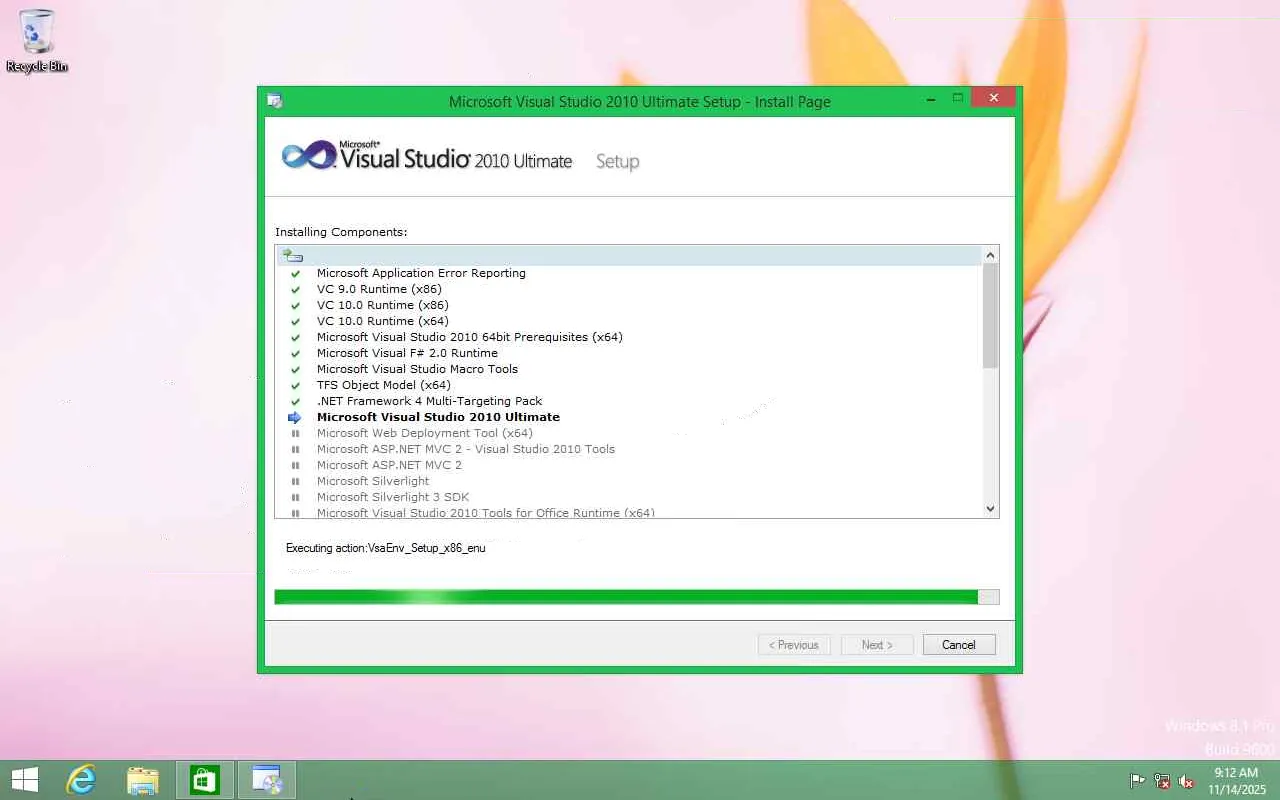Screen dimensions: 1280x800
Task: Select 'Visual Studio 2010 Tools for Office Runtime' text
Action: click(486, 512)
